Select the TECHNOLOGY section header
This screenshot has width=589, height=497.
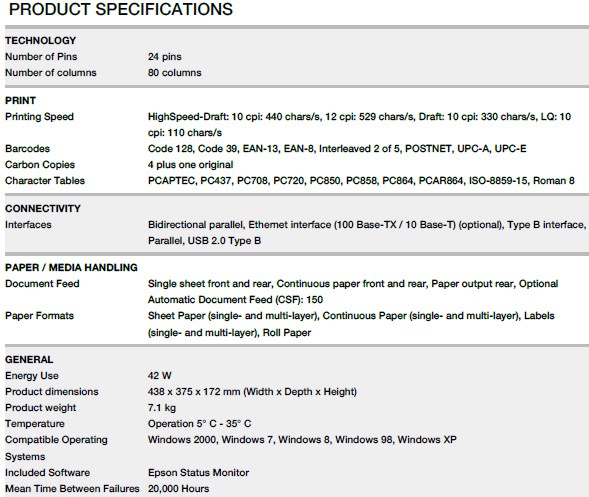[x=41, y=41]
